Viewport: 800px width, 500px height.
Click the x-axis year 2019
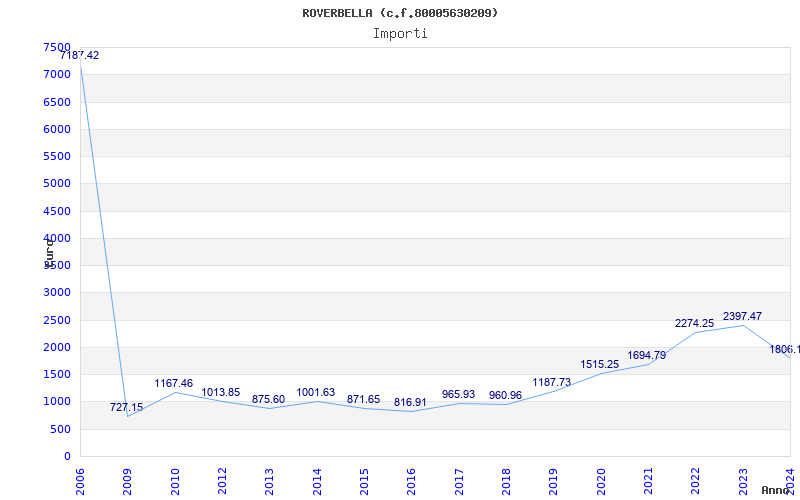pyautogui.click(x=554, y=482)
